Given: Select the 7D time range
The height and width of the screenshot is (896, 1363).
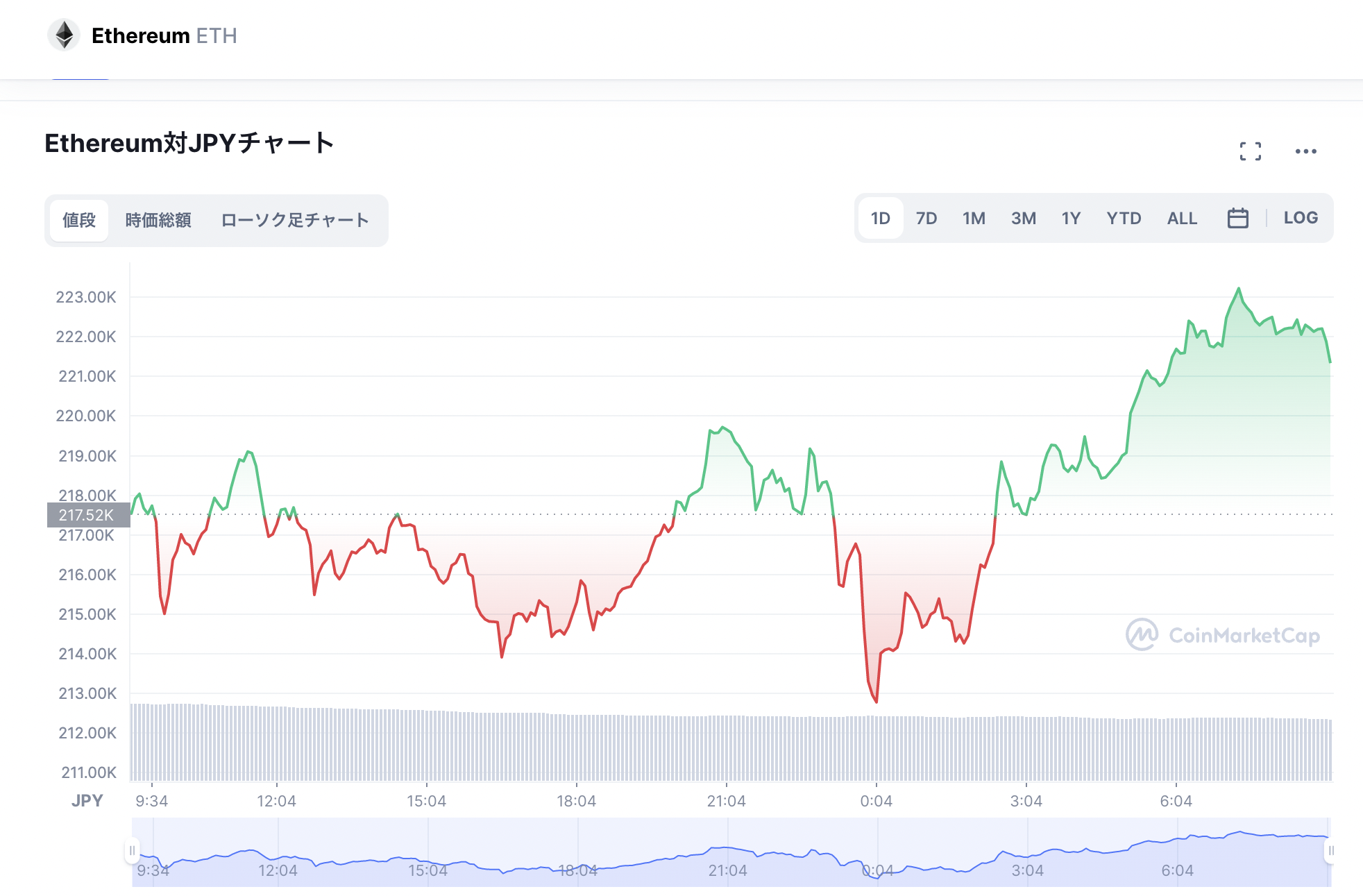Looking at the screenshot, I should 926,218.
